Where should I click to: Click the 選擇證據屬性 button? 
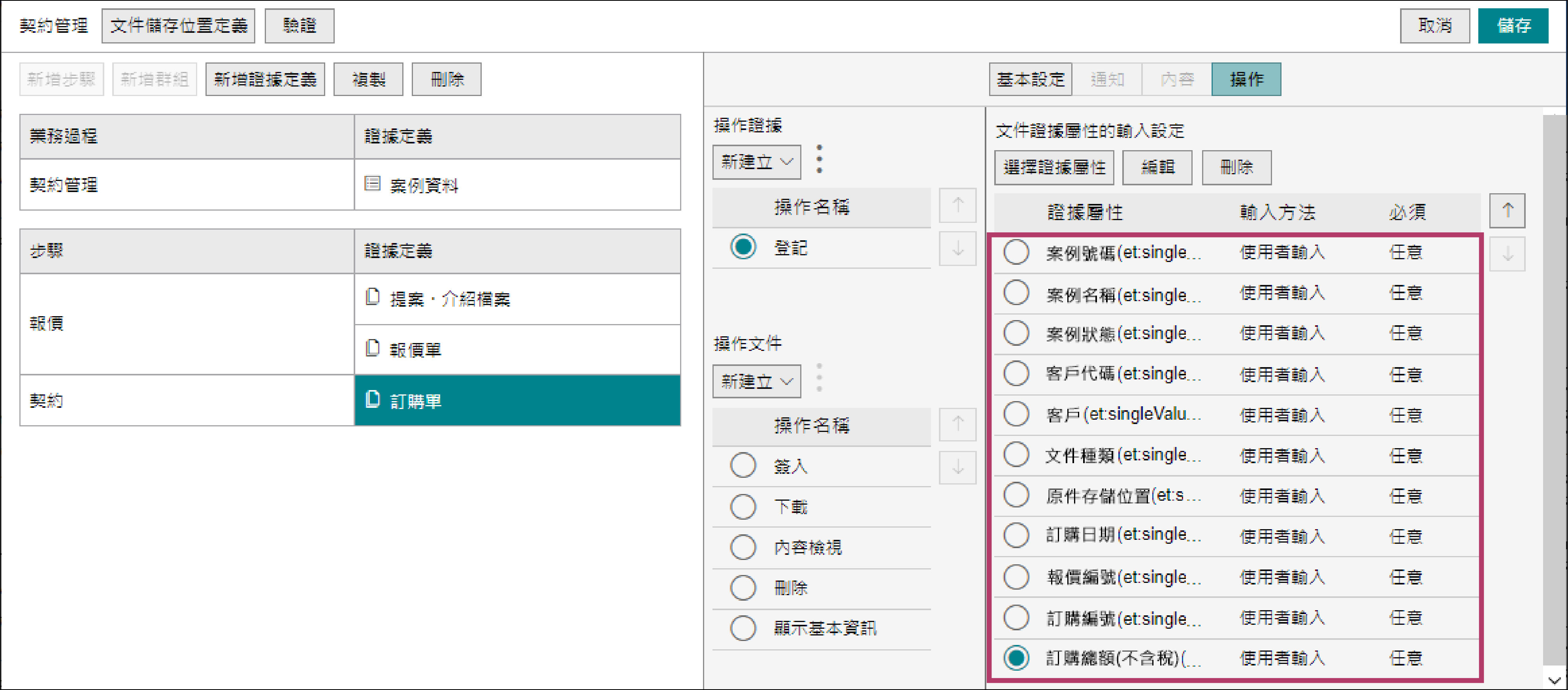click(x=1053, y=168)
